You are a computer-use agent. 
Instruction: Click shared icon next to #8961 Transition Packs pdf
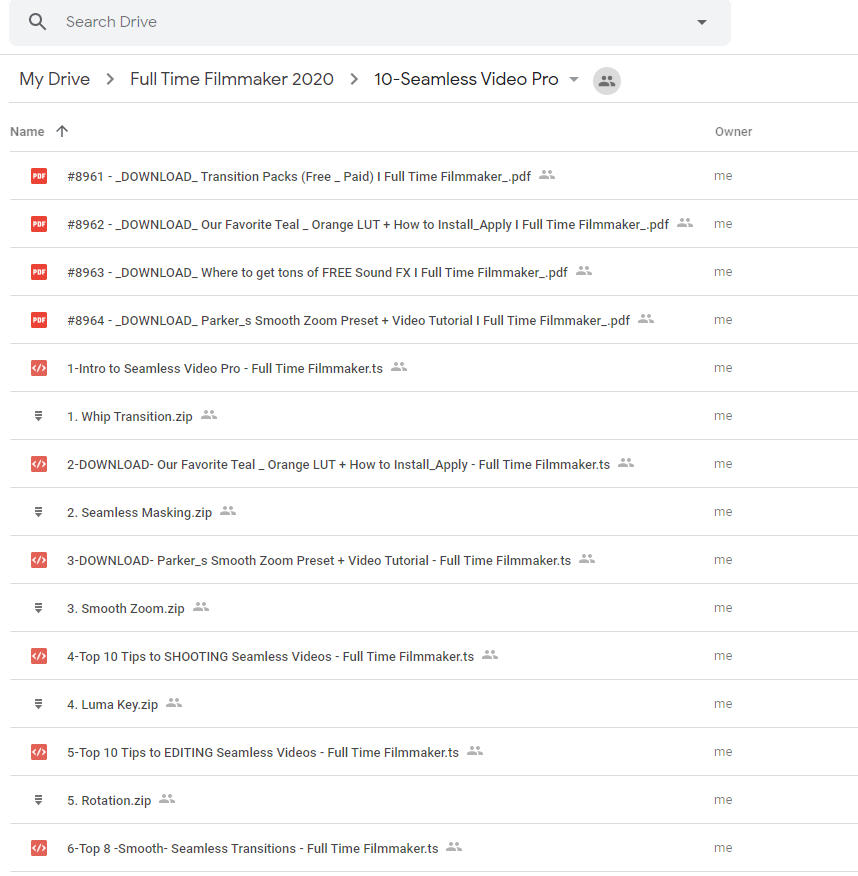(x=547, y=175)
